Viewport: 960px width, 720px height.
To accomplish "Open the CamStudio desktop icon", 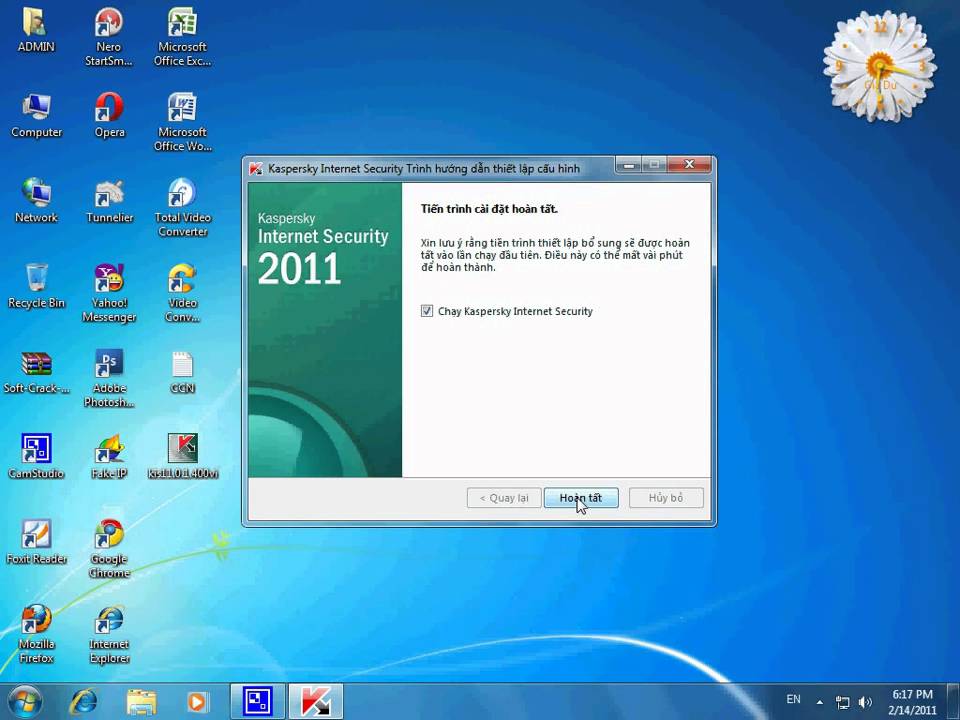I will [36, 456].
